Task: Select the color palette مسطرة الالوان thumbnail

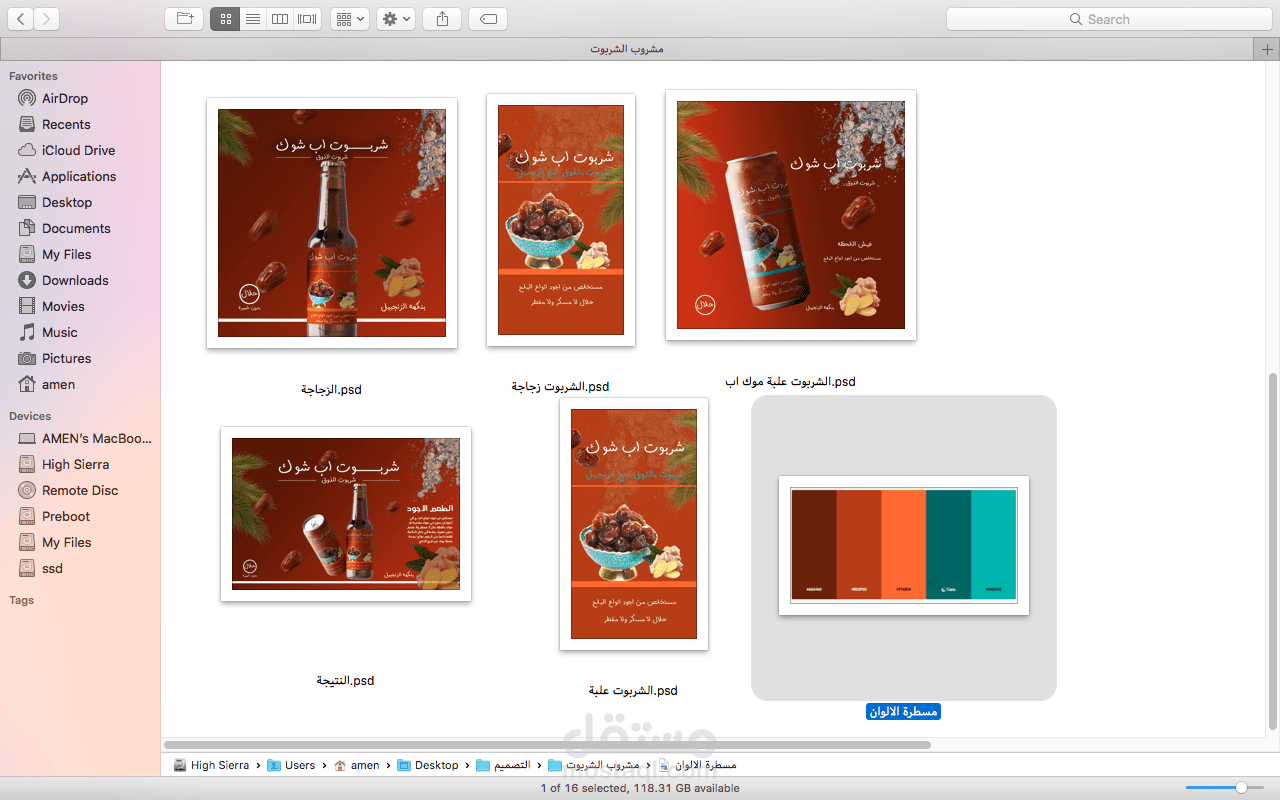Action: point(904,545)
